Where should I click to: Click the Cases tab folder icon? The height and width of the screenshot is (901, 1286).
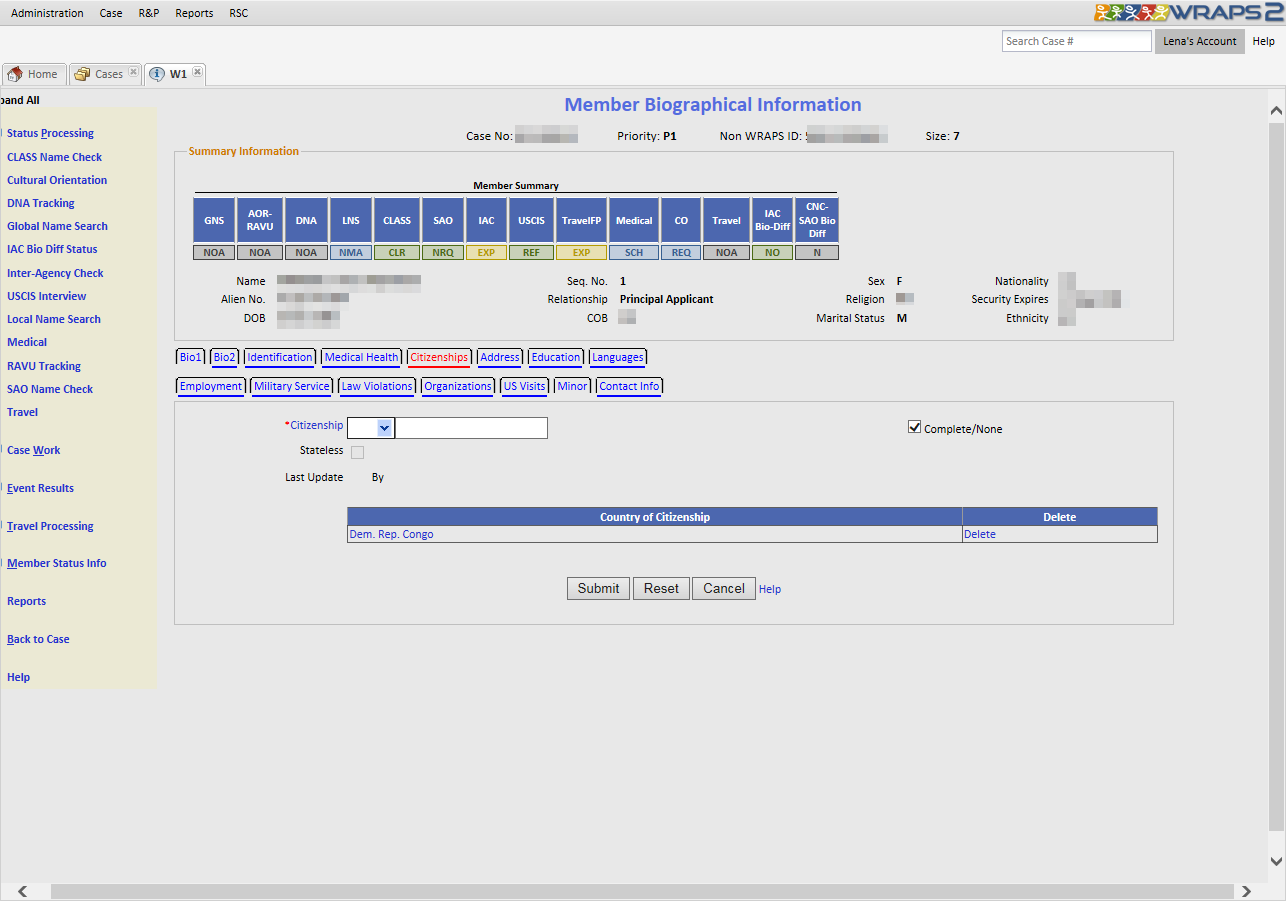82,74
